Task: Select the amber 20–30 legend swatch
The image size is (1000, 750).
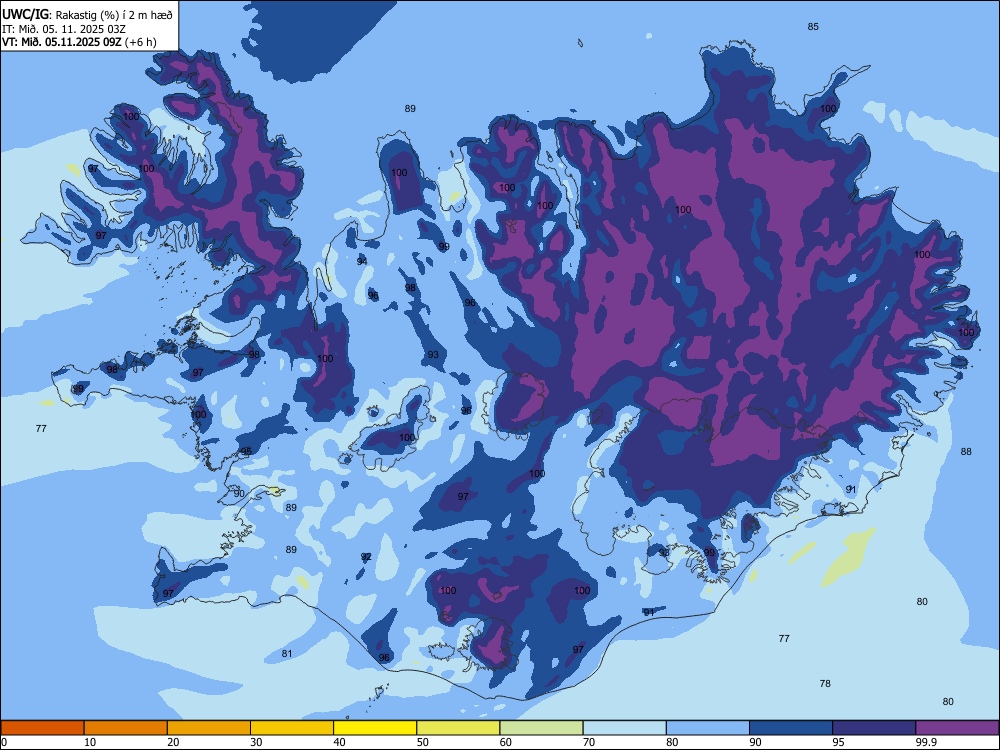Action: pos(209,728)
